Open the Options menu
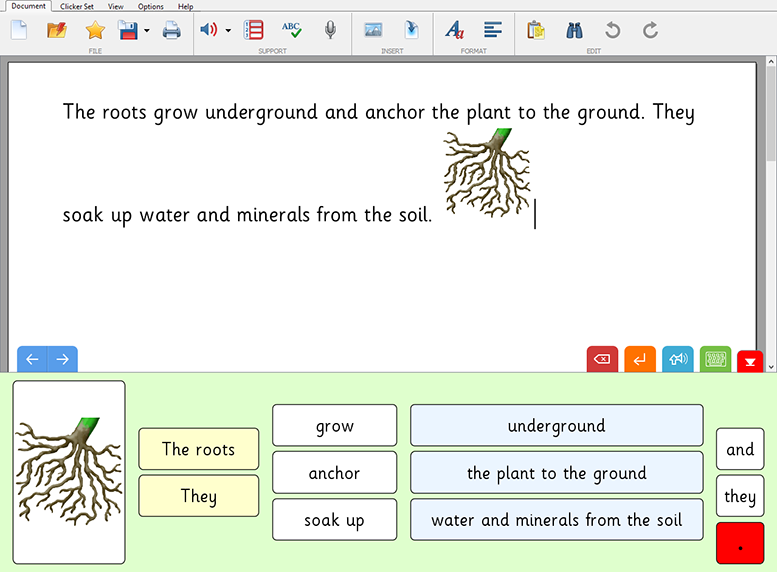The width and height of the screenshot is (777, 572). [x=151, y=6]
